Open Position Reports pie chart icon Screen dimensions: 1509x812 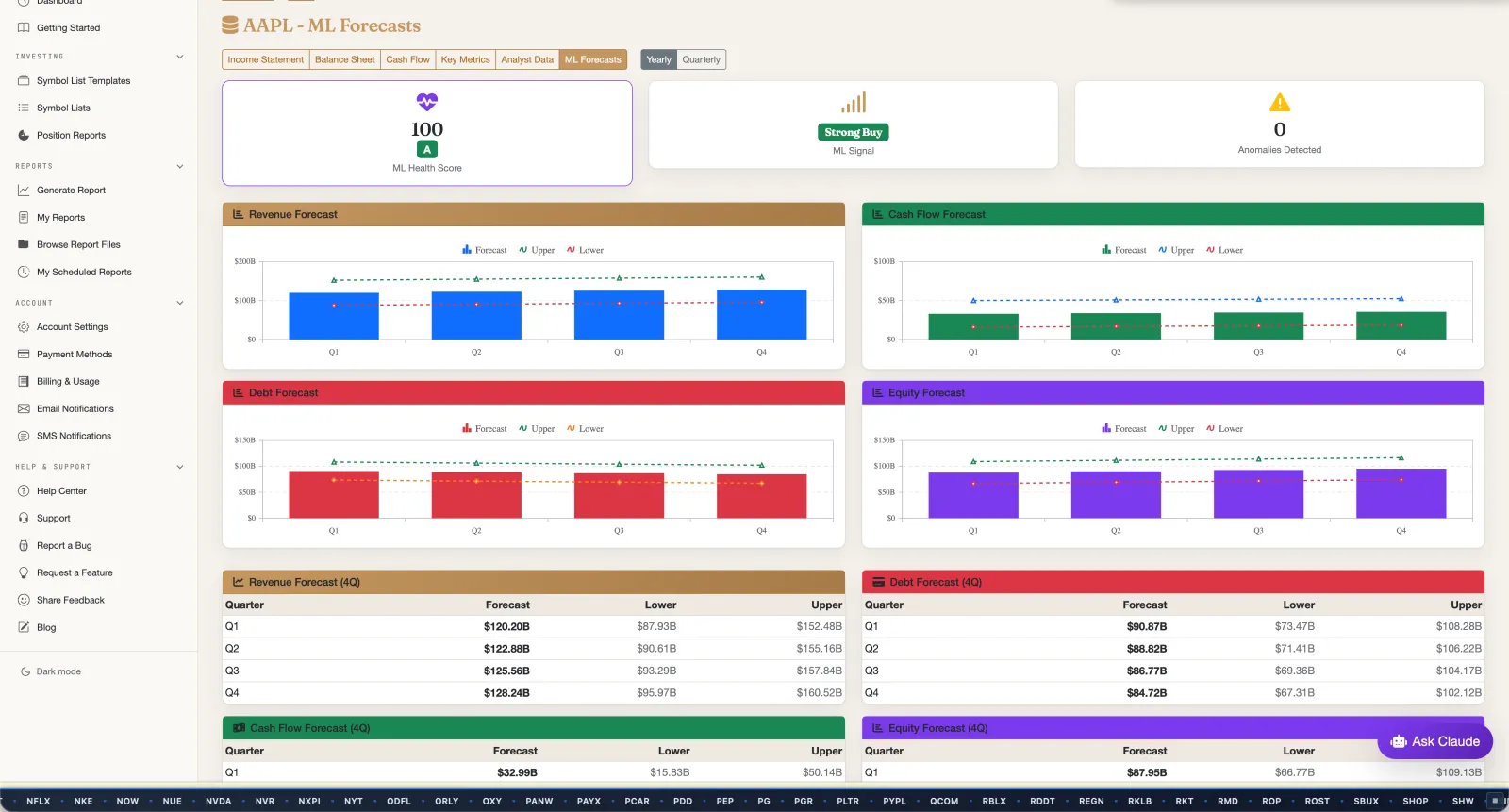click(24, 135)
